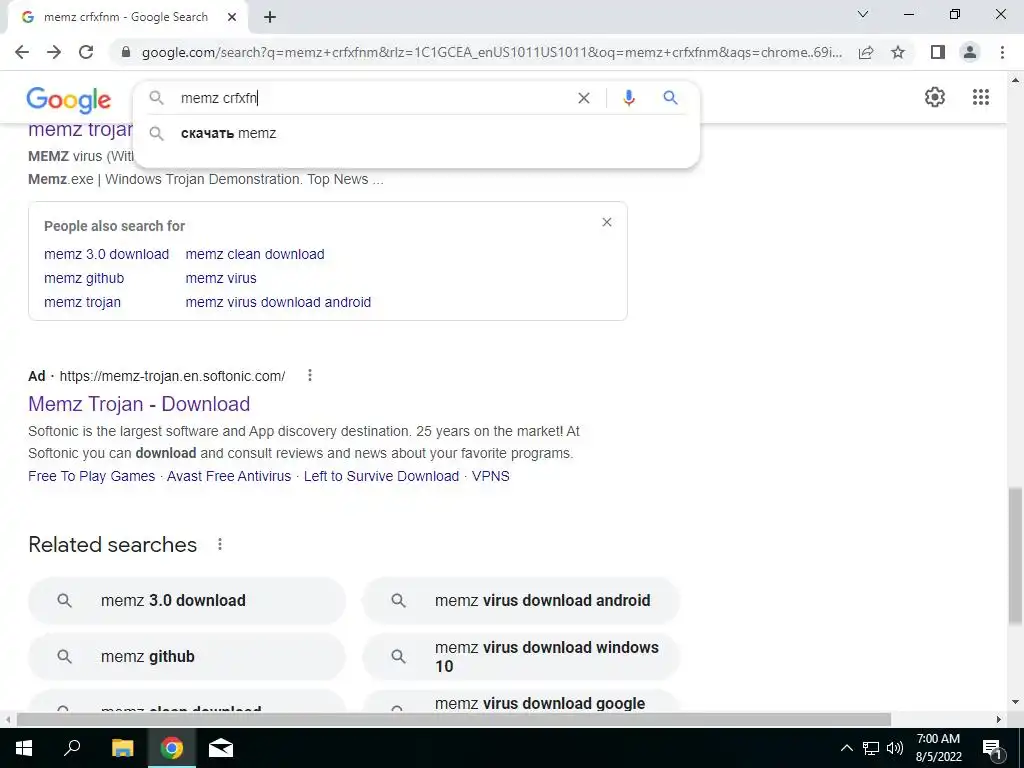Viewport: 1024px width, 768px height.
Task: Open the Memz Trojan - Download link
Action: pos(139,404)
